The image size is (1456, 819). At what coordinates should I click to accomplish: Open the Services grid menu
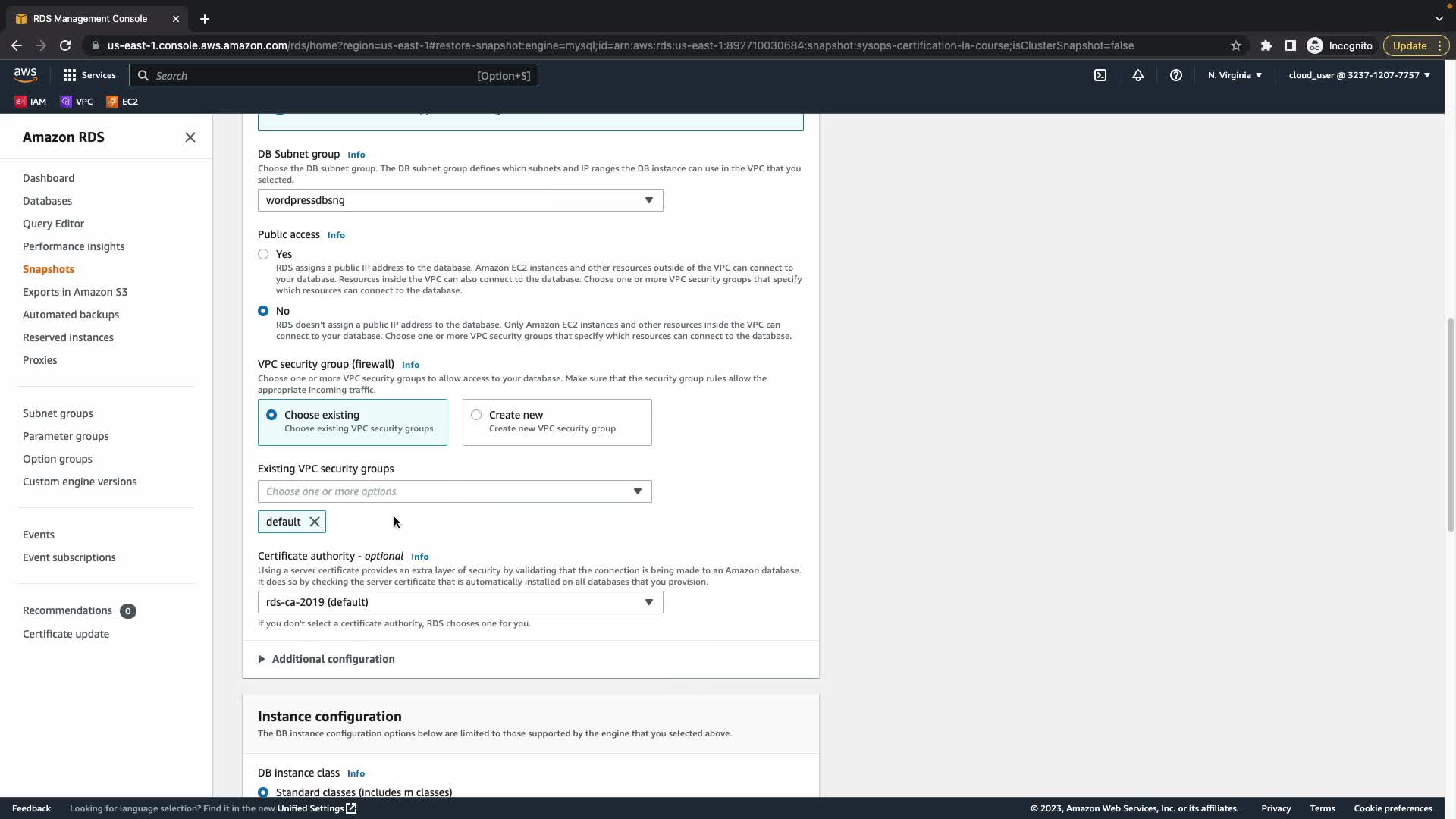[x=89, y=75]
